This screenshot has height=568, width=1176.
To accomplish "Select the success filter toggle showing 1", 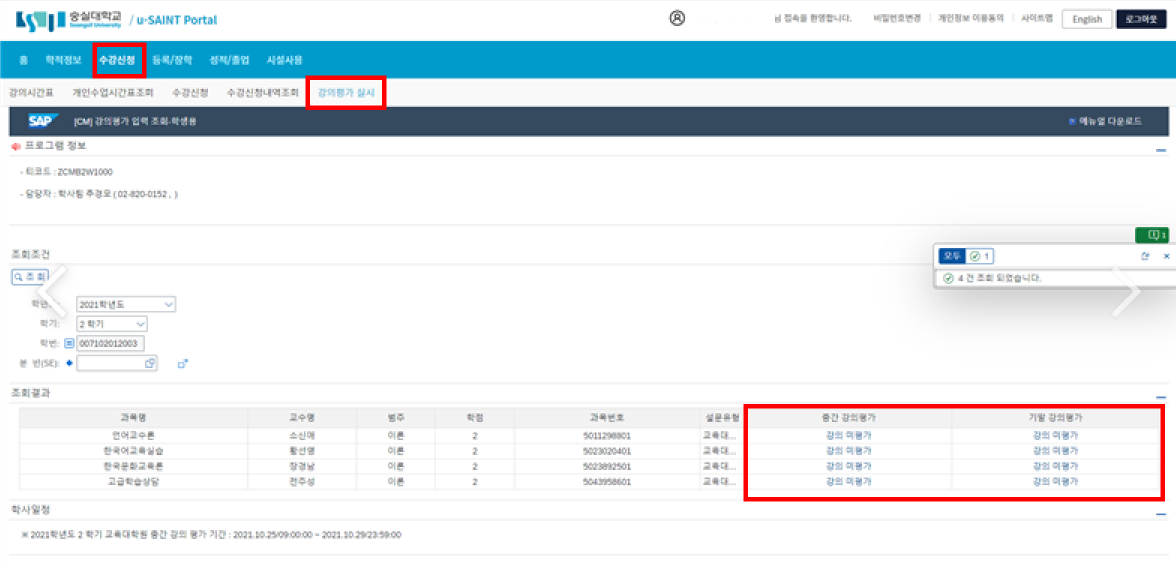I will coord(980,257).
